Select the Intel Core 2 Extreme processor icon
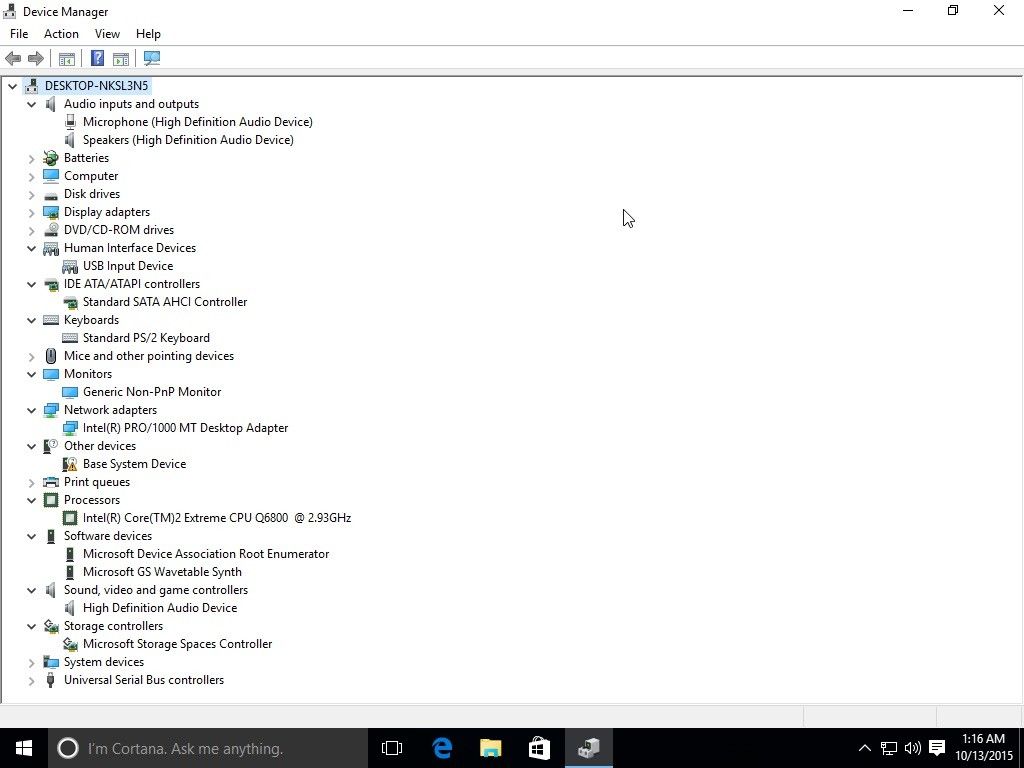This screenshot has width=1024, height=768. (x=70, y=518)
